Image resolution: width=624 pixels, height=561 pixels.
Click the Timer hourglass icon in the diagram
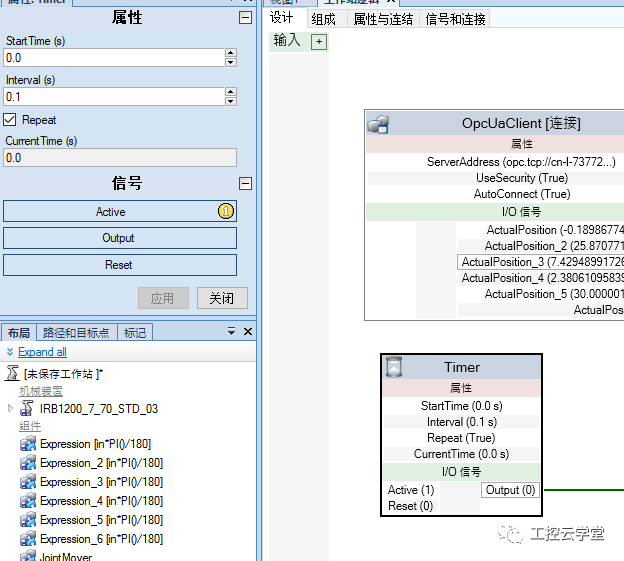click(x=394, y=367)
